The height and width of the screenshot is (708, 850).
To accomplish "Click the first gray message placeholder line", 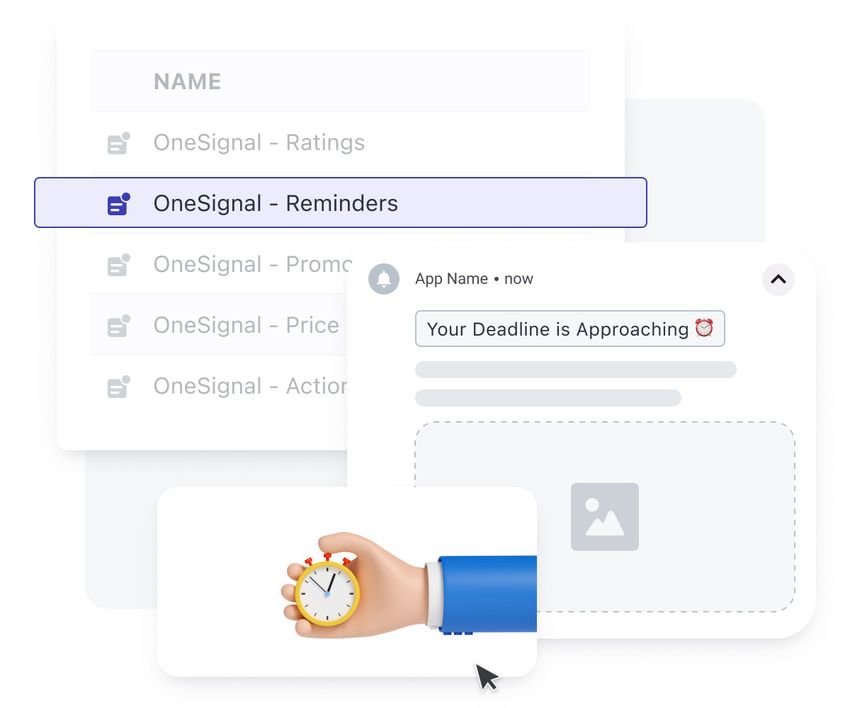I will click(x=576, y=370).
